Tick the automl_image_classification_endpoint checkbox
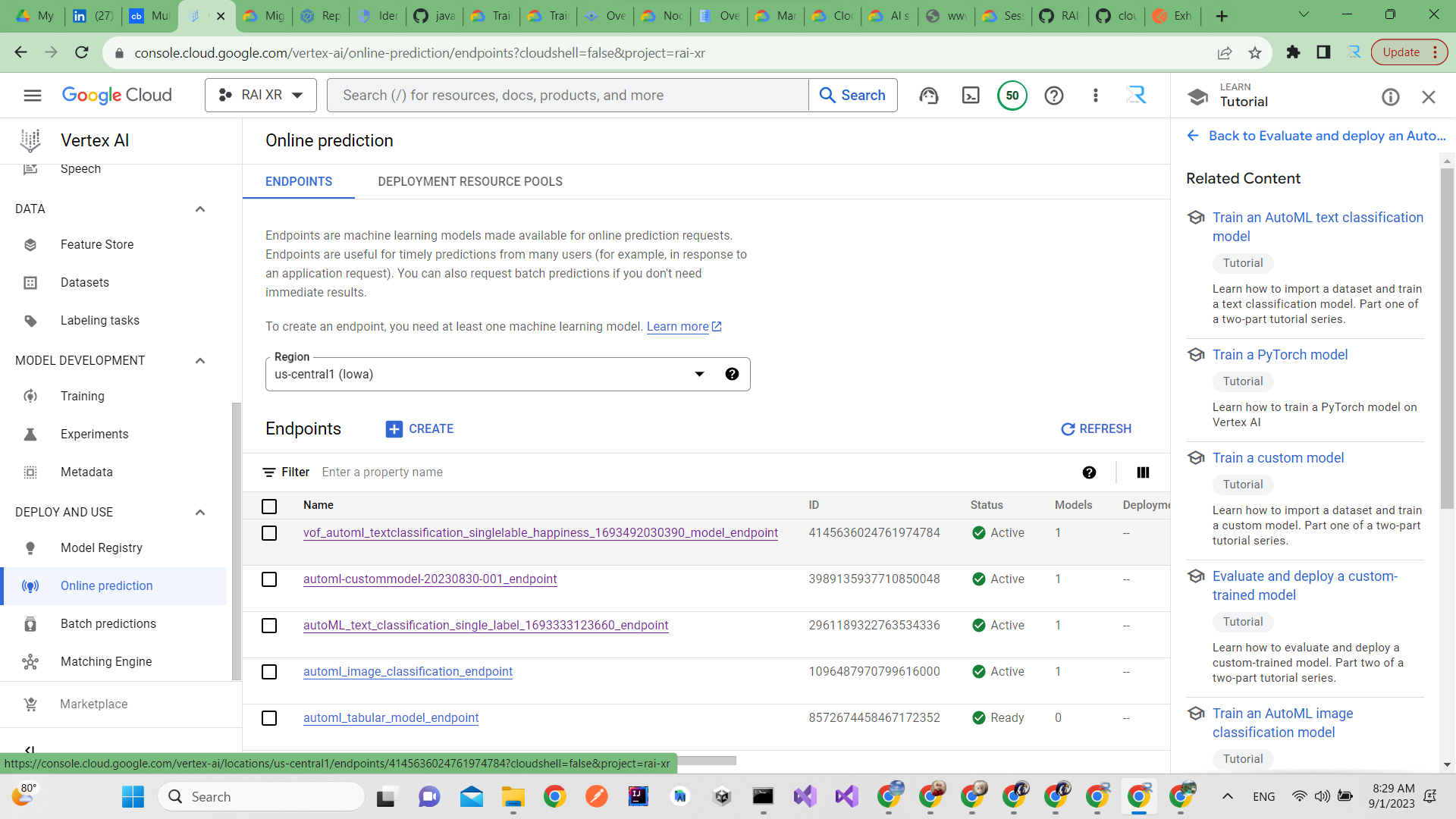Screen dimensions: 1456x819 (269, 672)
